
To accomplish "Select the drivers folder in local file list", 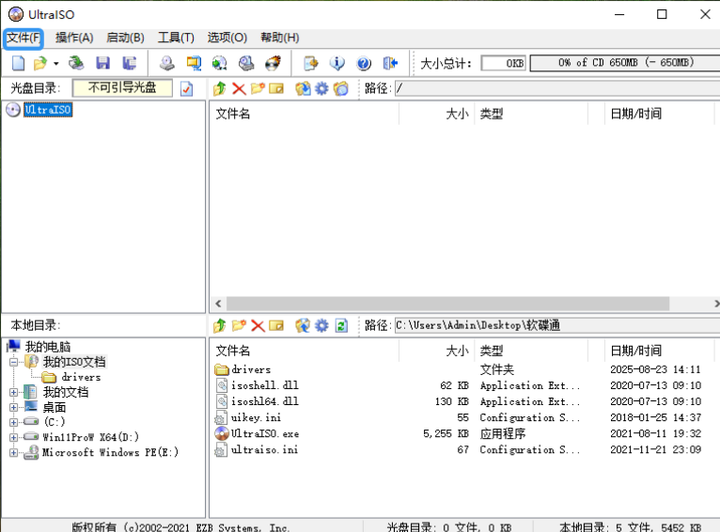I will tap(251, 370).
